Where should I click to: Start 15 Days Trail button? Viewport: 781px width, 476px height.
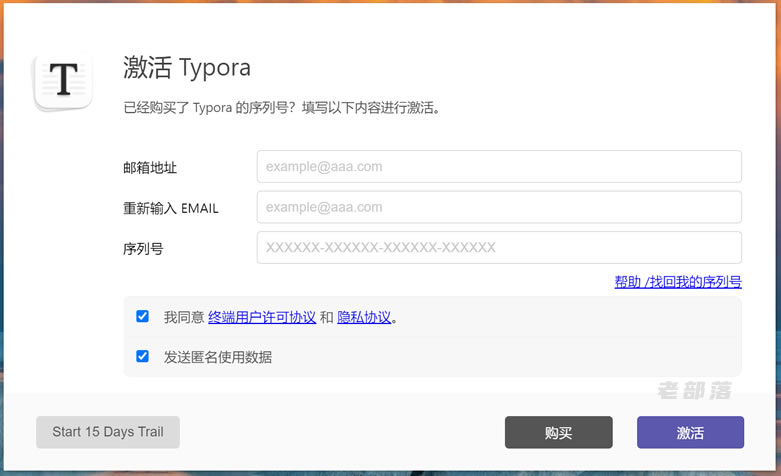pyautogui.click(x=108, y=432)
